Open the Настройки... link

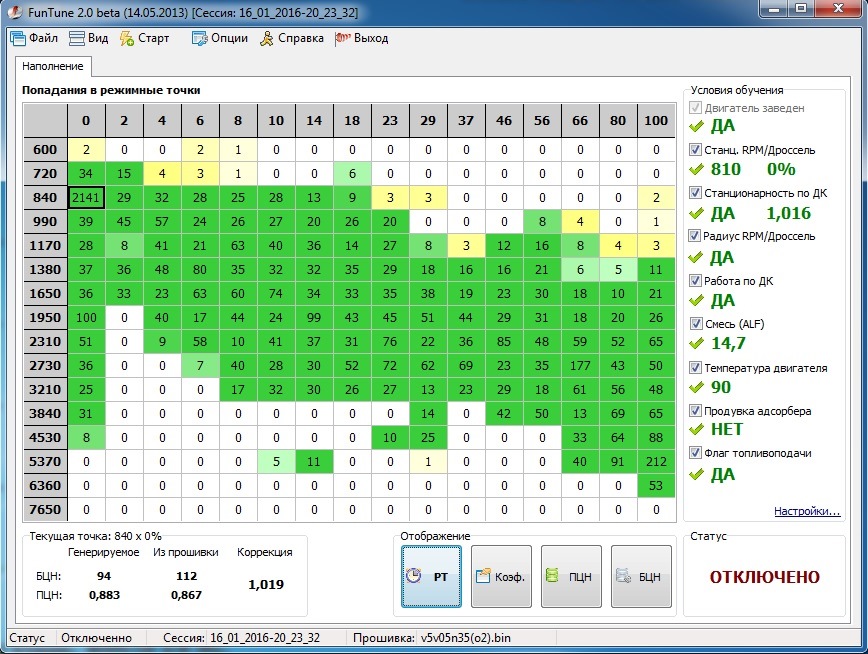[807, 511]
